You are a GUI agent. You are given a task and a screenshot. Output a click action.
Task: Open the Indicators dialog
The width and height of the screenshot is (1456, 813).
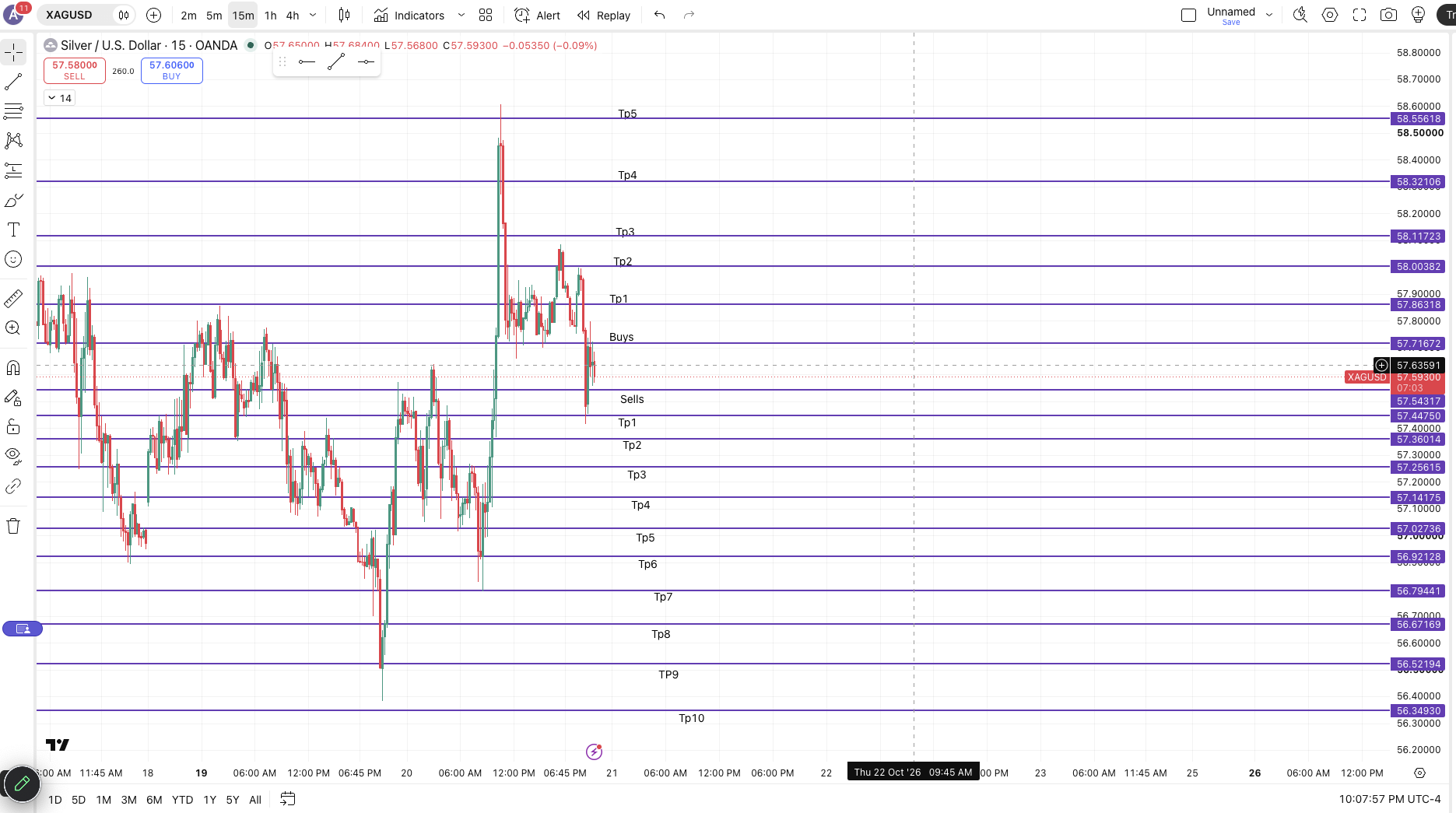(409, 16)
